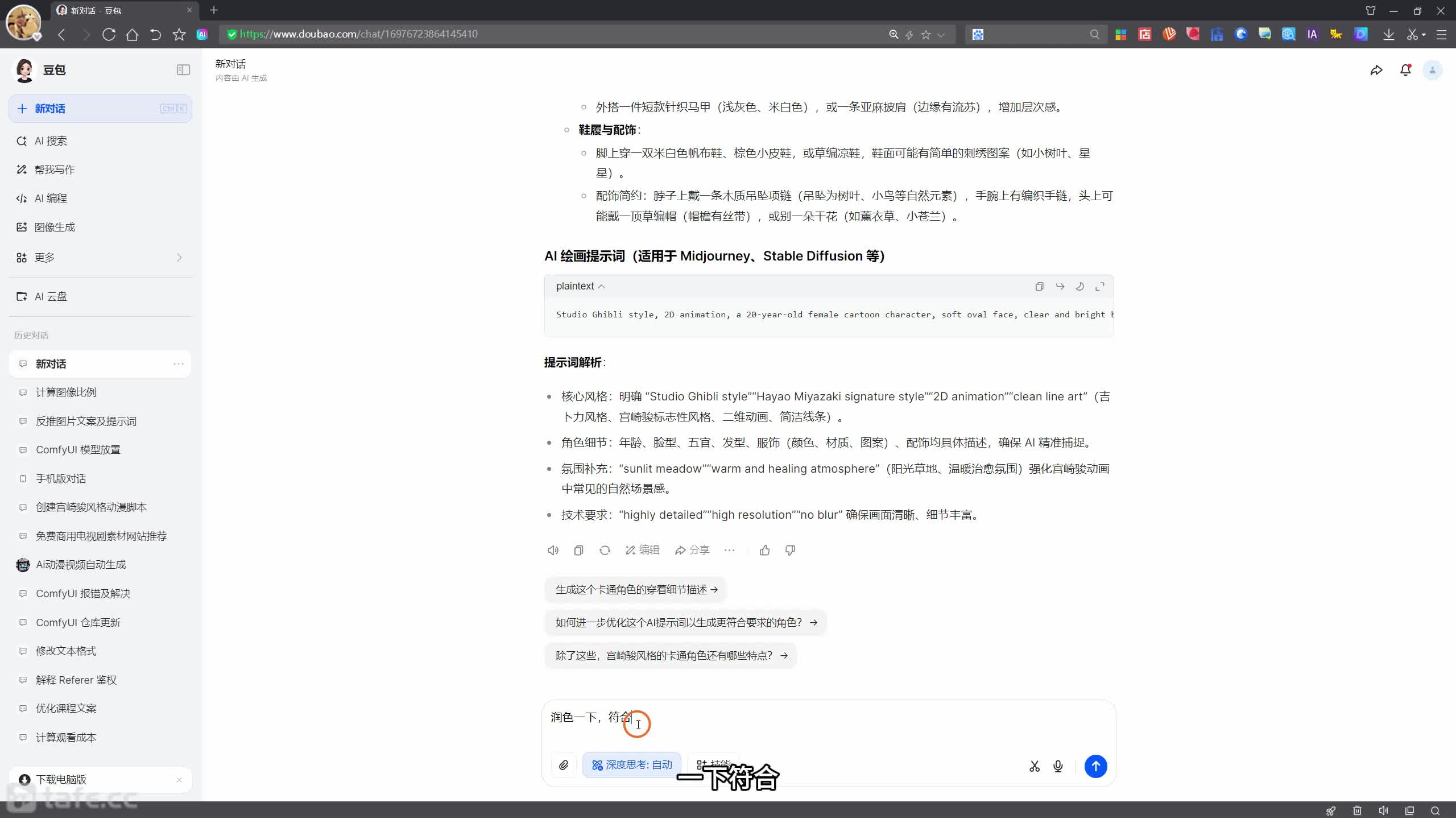Toggle line wrap in code block
The image size is (1456, 819).
(x=1060, y=287)
